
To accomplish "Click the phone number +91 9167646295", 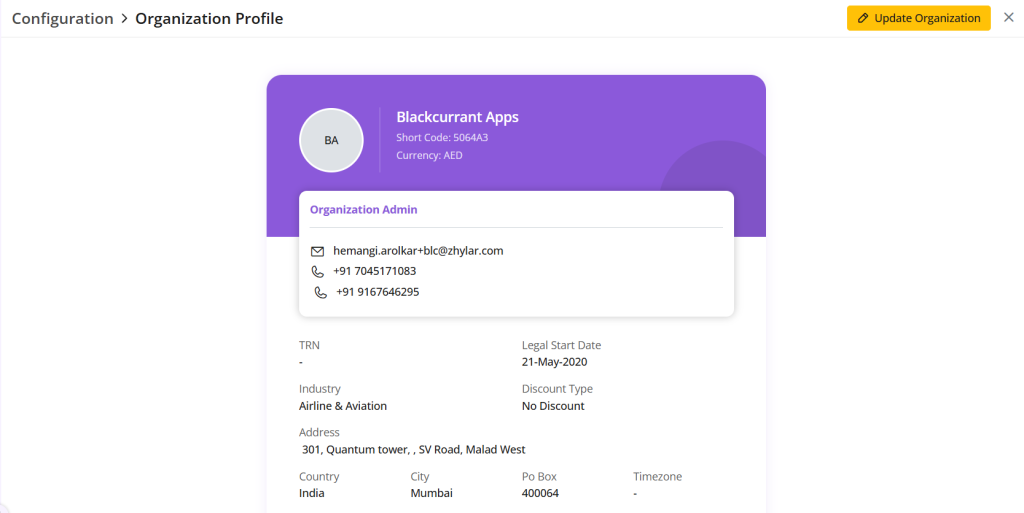I will 377,292.
